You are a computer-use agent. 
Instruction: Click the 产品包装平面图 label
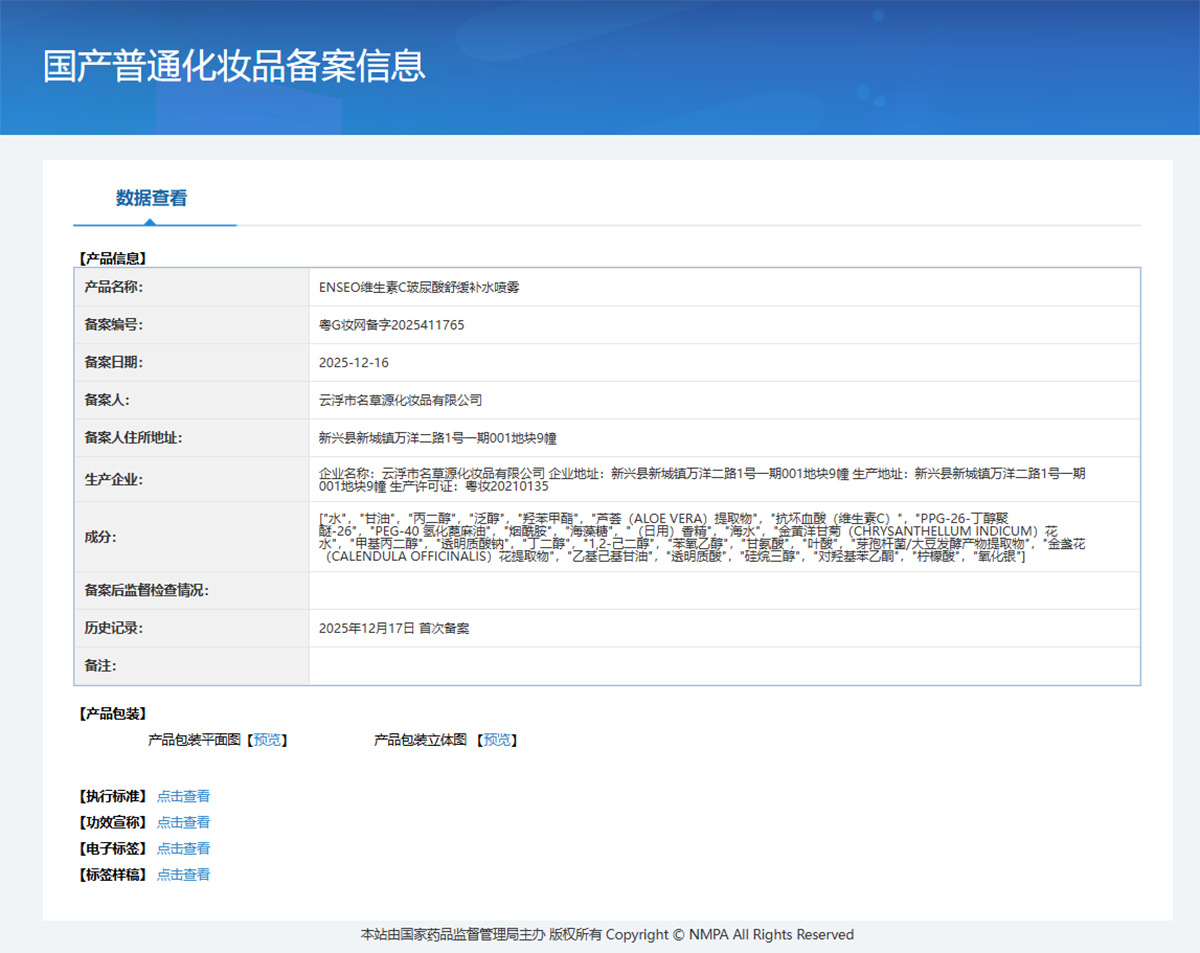click(193, 740)
